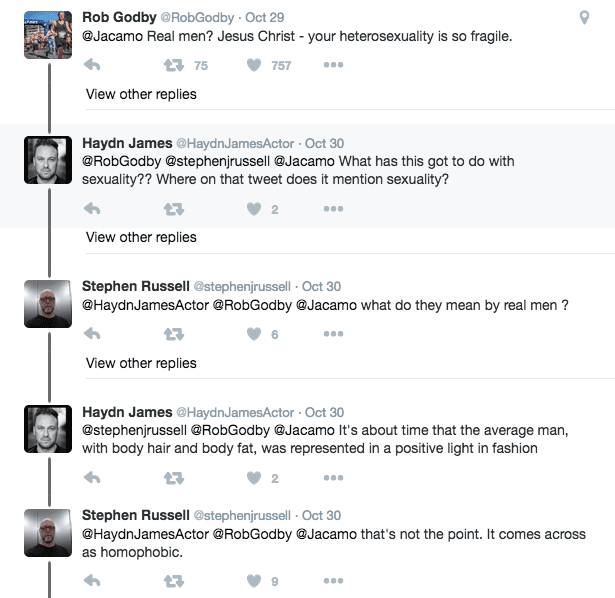This screenshot has width=615, height=598.
Task: Like Stephen Russell's "real men" tweet
Action: point(254,334)
